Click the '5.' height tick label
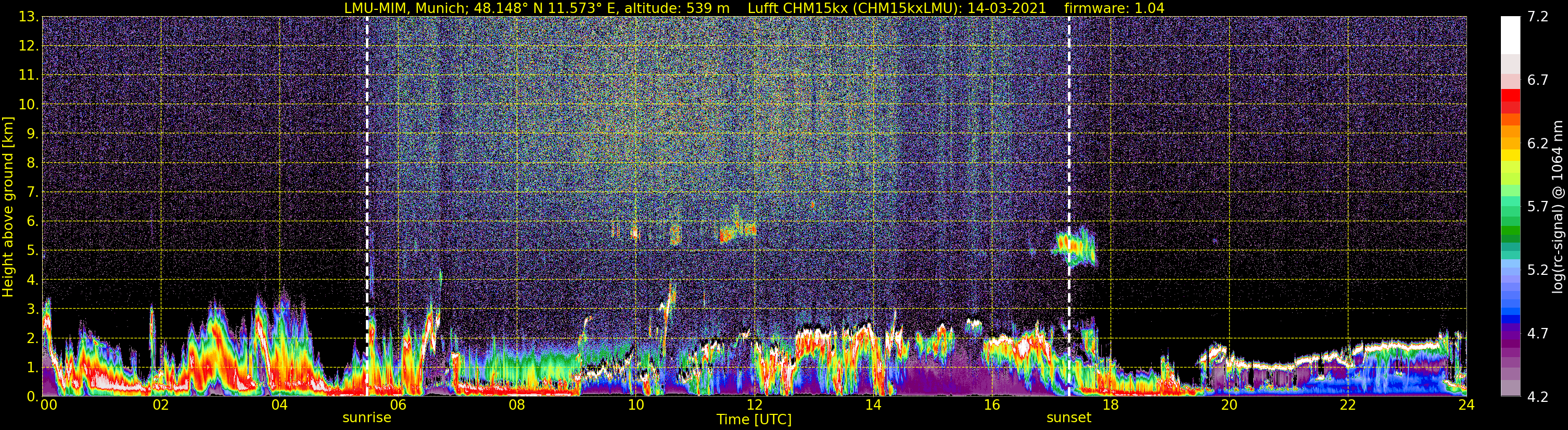The width and height of the screenshot is (1568, 430). pos(32,250)
